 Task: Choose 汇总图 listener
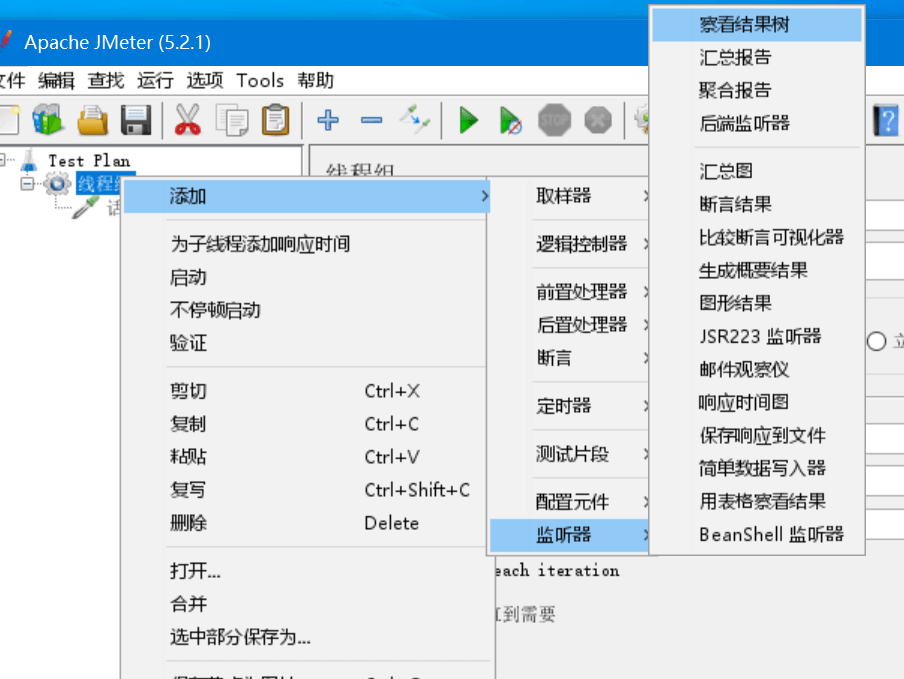[757, 171]
